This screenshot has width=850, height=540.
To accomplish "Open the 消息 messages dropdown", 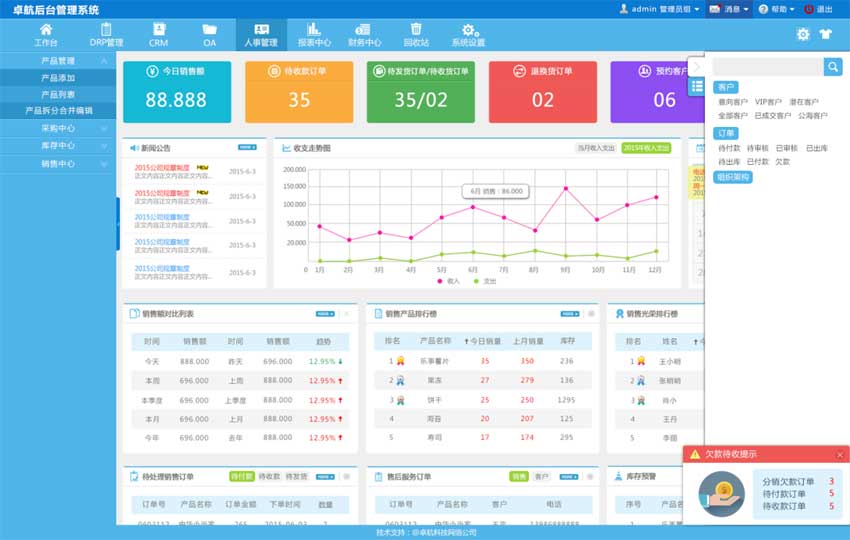I will [x=729, y=9].
